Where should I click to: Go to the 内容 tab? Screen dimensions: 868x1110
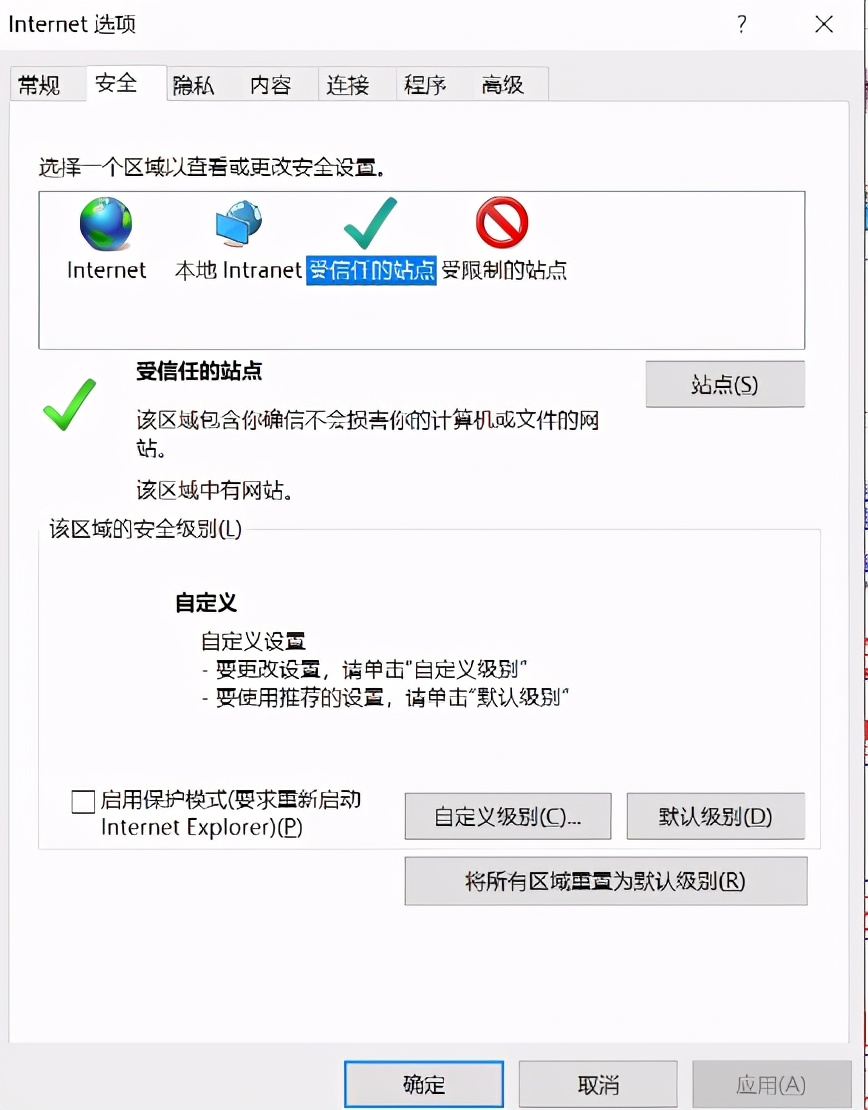(x=270, y=86)
